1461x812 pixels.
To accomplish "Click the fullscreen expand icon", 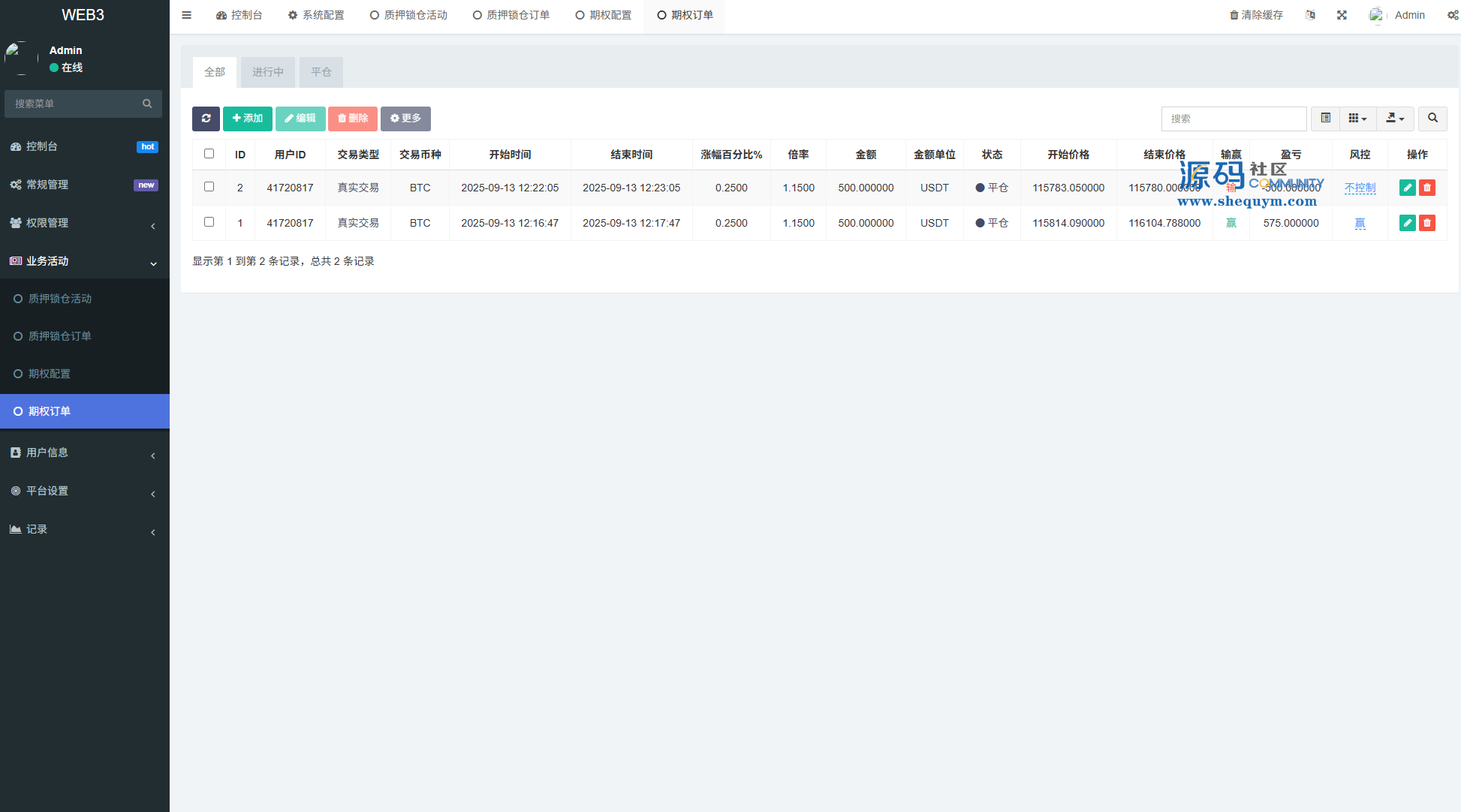I will 1342,15.
